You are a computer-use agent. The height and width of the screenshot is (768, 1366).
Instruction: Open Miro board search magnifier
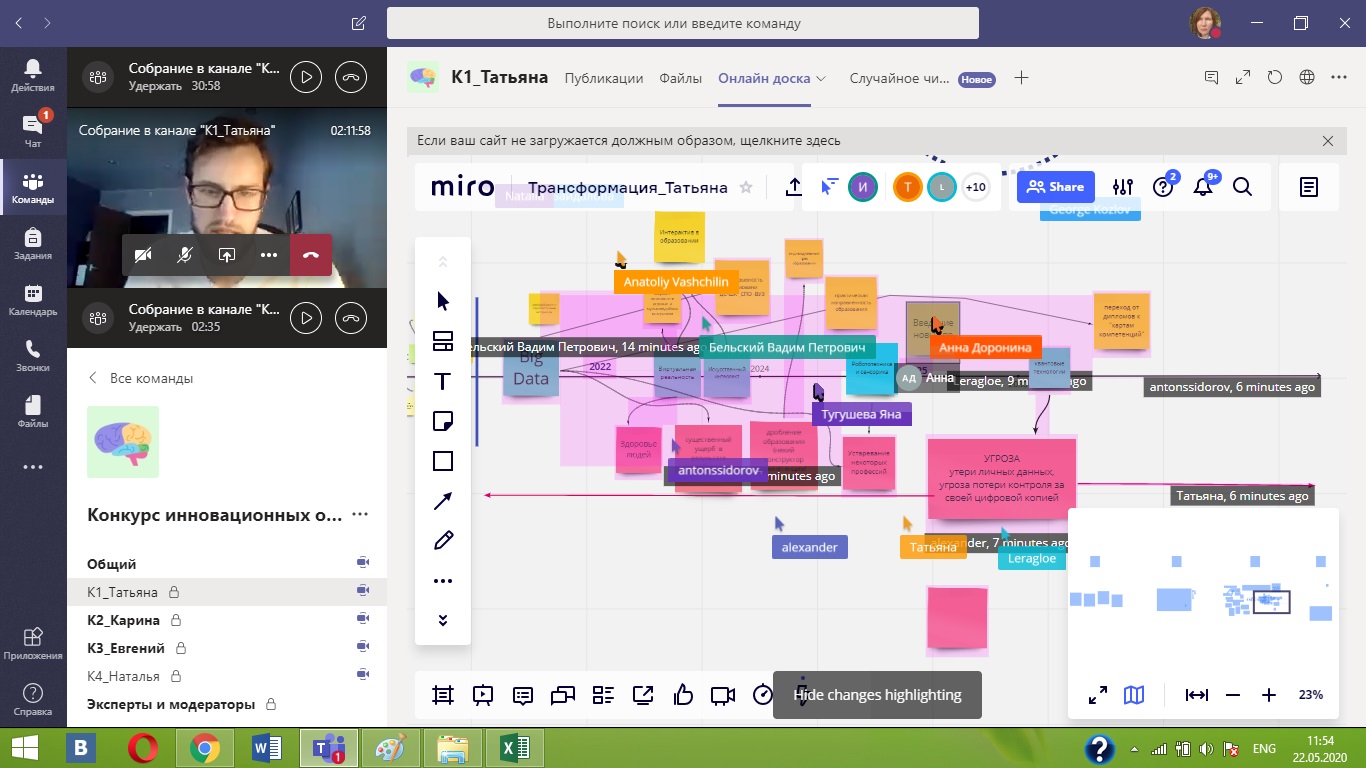coord(1242,187)
